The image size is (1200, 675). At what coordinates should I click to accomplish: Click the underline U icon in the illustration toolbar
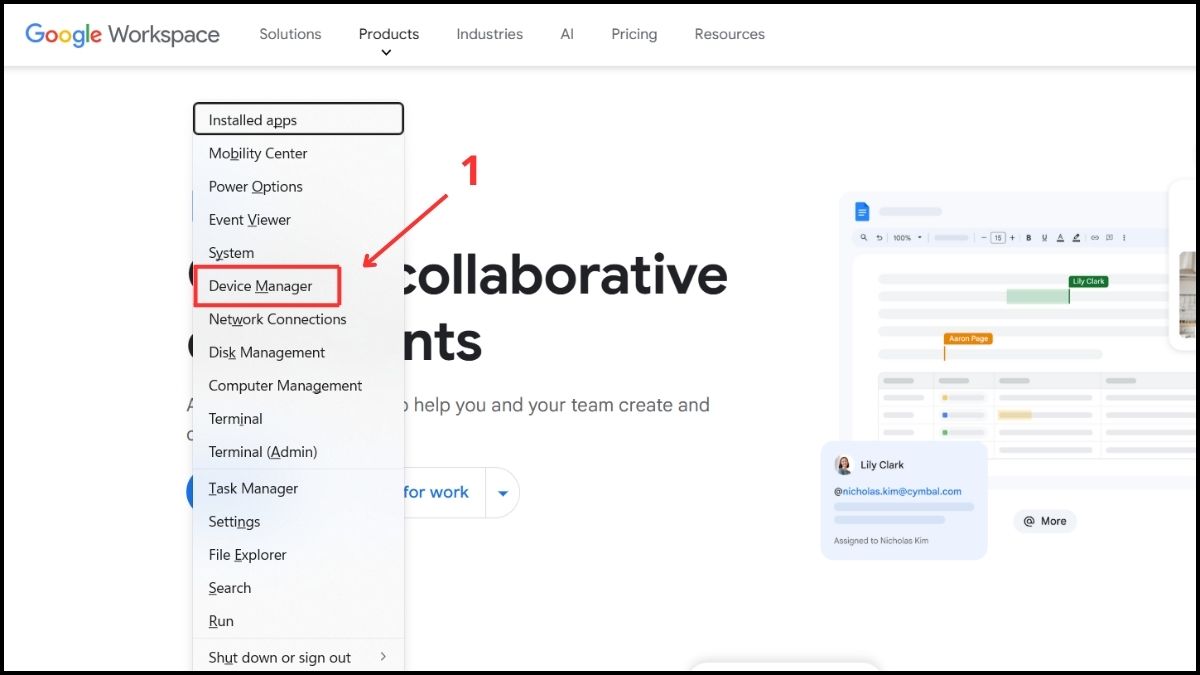pyautogui.click(x=1044, y=238)
